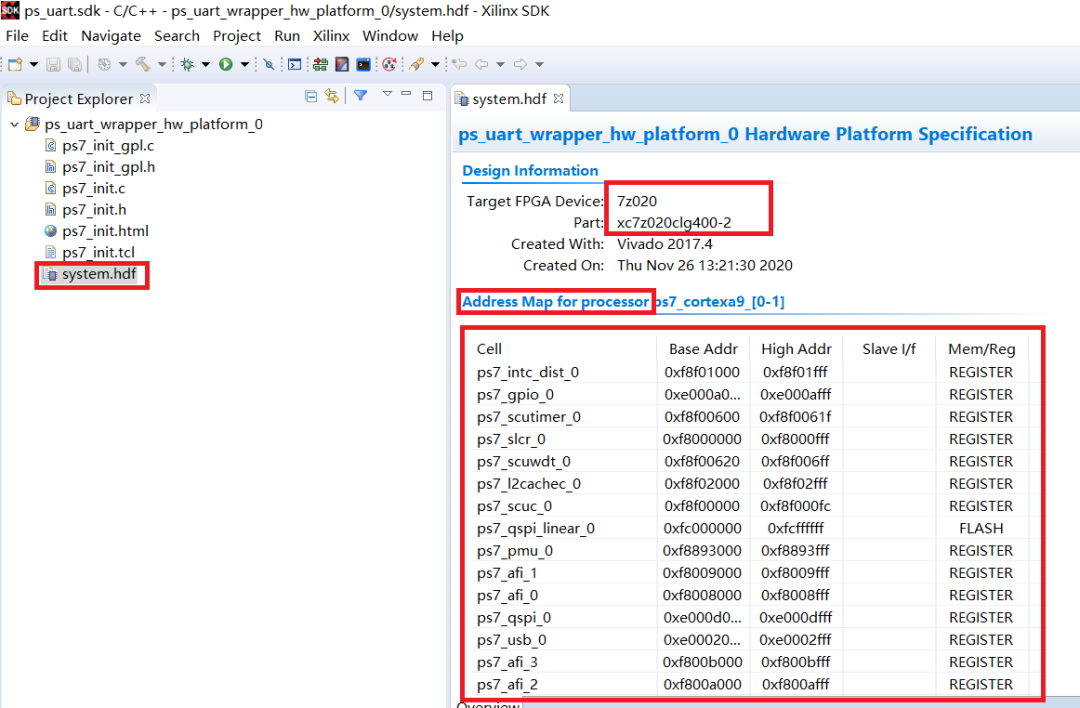Open the Debug dropdown arrow
This screenshot has width=1080, height=708.
pyautogui.click(x=205, y=64)
